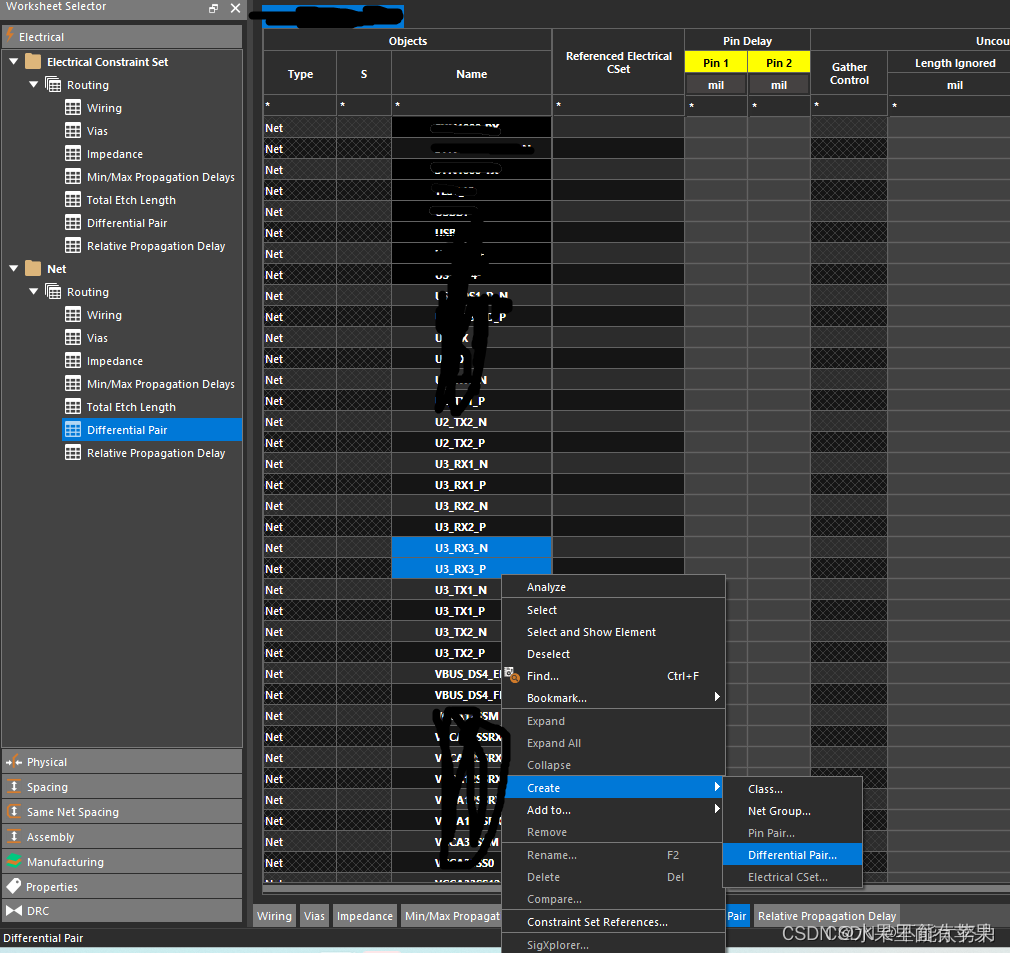Viewport: 1010px width, 953px height.
Task: Choose Differential Pair... in Create submenu
Action: tap(792, 855)
